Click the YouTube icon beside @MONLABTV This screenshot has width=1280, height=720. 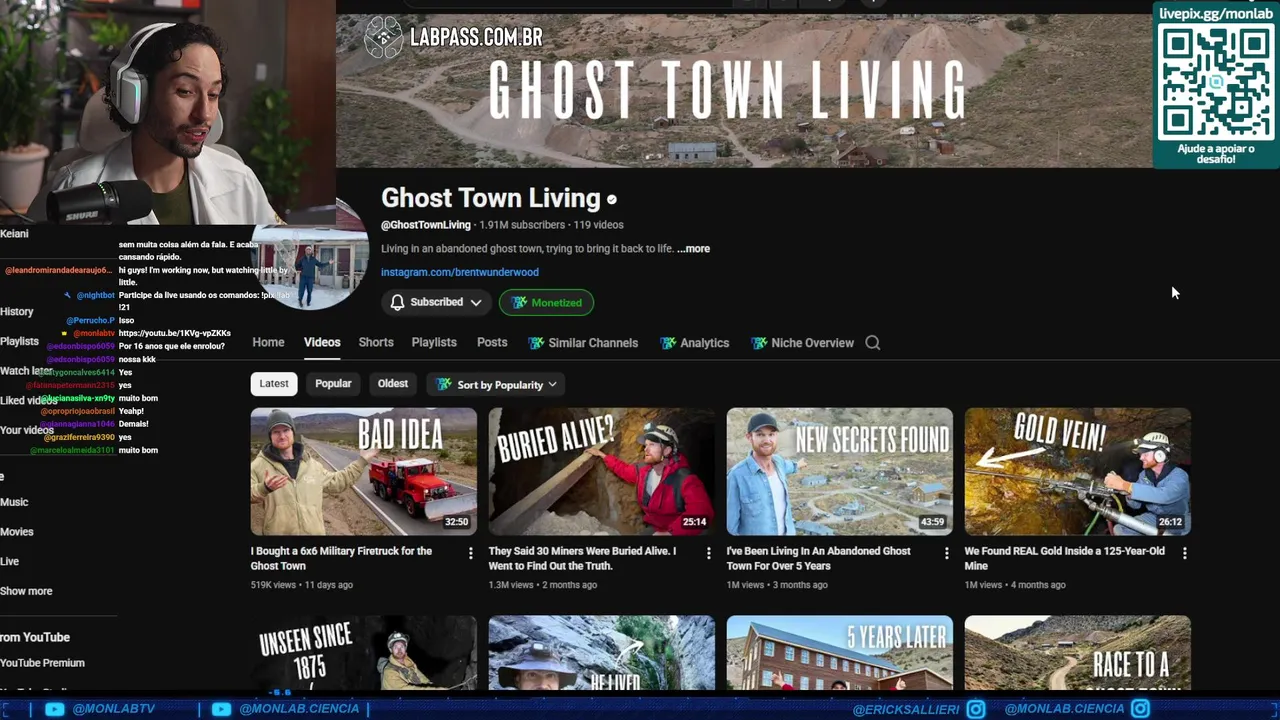pyautogui.click(x=55, y=709)
